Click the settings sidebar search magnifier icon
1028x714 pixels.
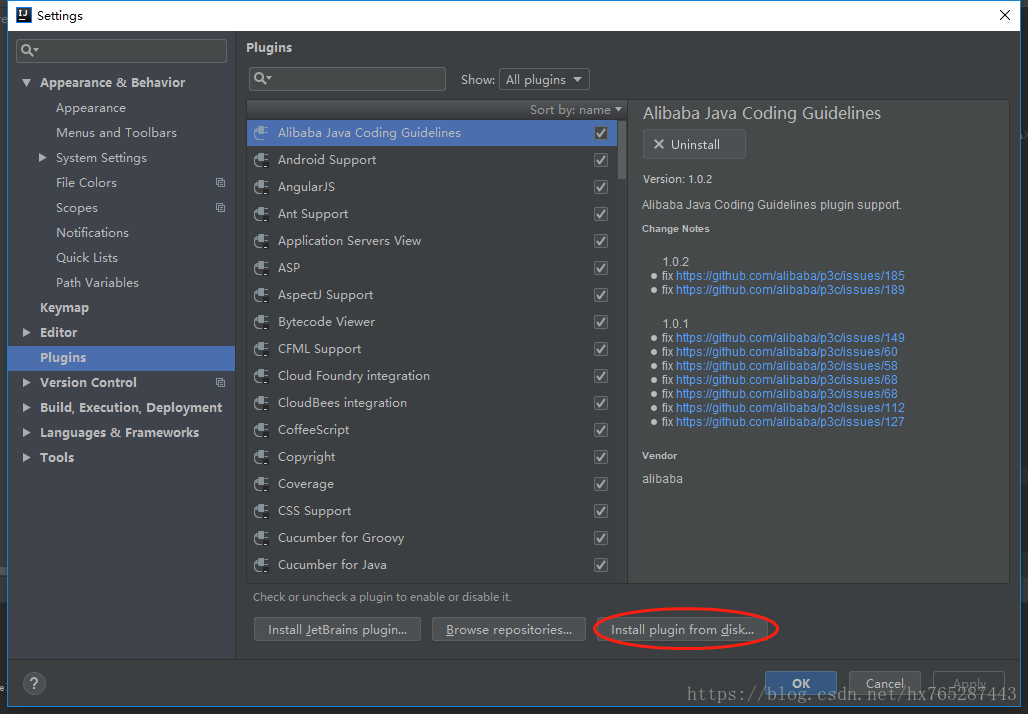[29, 50]
